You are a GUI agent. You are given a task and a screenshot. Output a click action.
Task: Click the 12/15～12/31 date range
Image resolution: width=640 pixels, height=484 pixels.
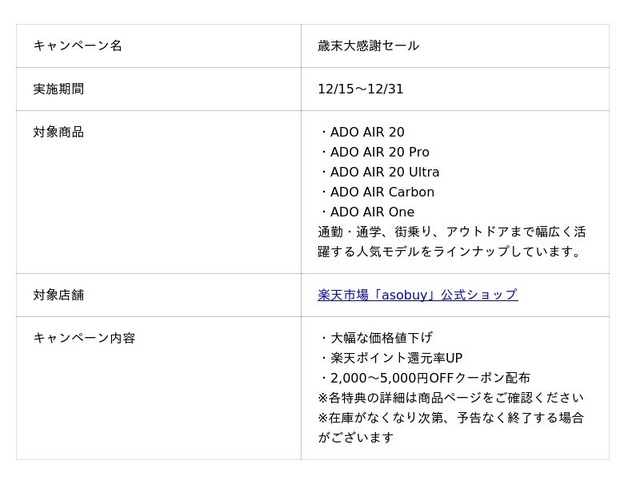coord(360,89)
